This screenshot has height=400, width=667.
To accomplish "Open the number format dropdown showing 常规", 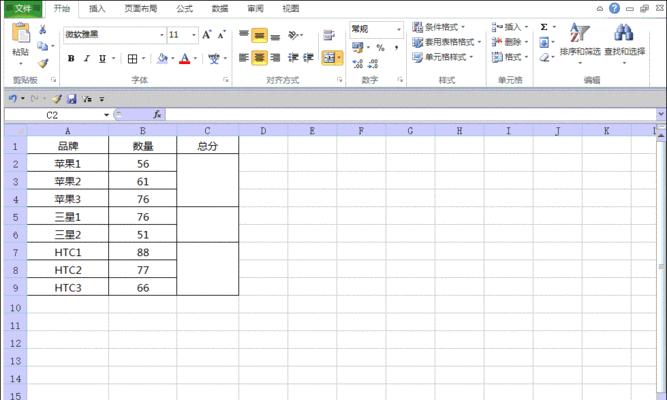I will click(x=399, y=29).
